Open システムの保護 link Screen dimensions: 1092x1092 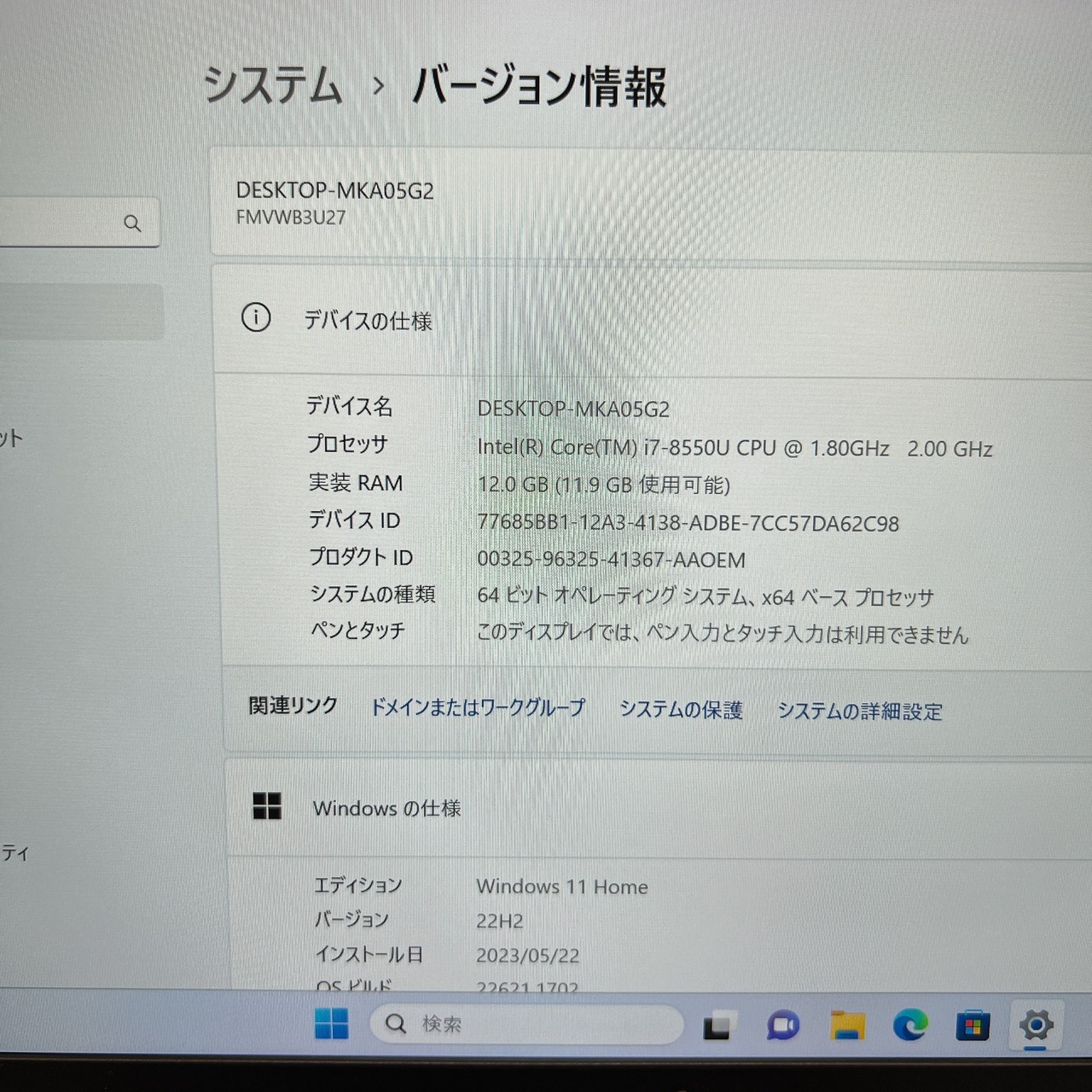coord(681,709)
